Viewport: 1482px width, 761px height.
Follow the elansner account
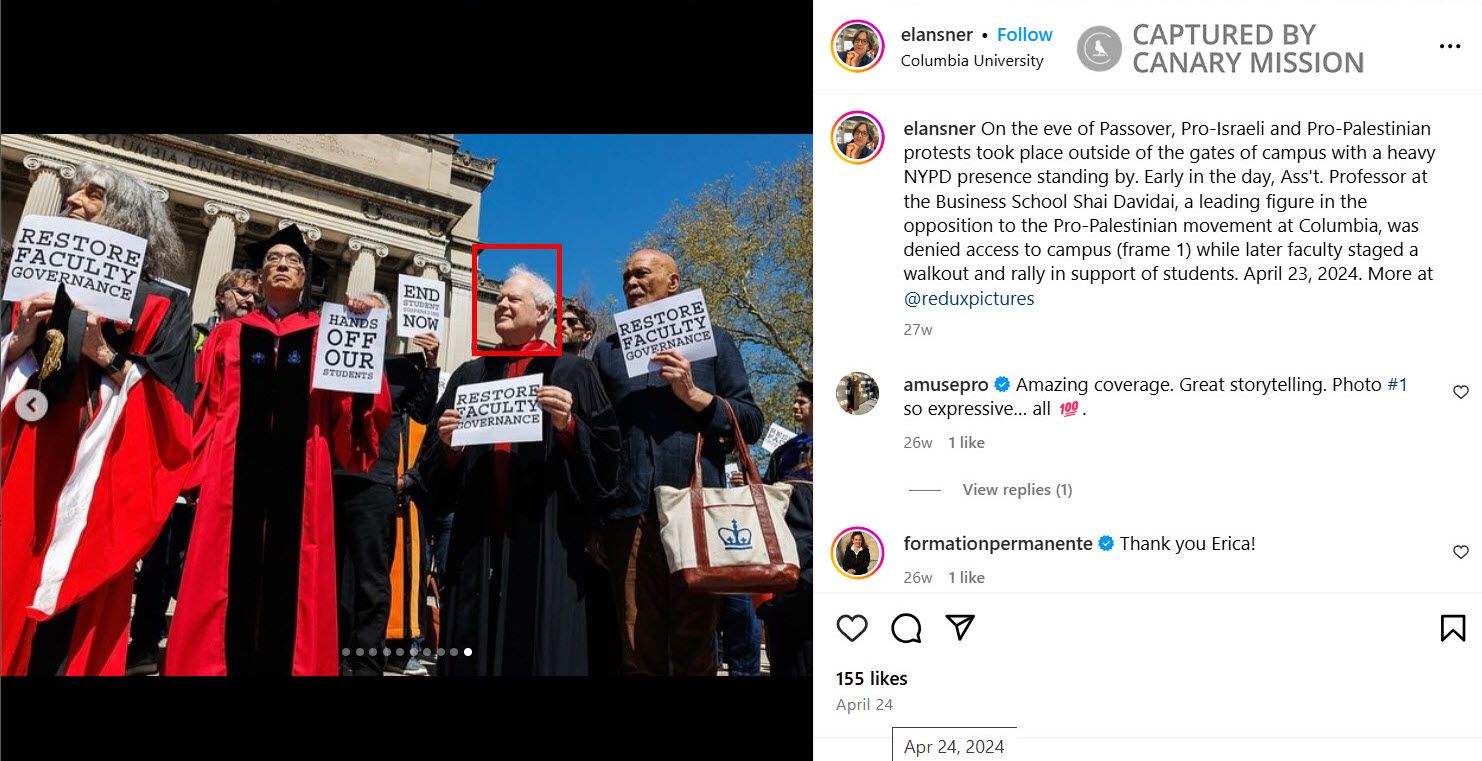pos(1025,34)
